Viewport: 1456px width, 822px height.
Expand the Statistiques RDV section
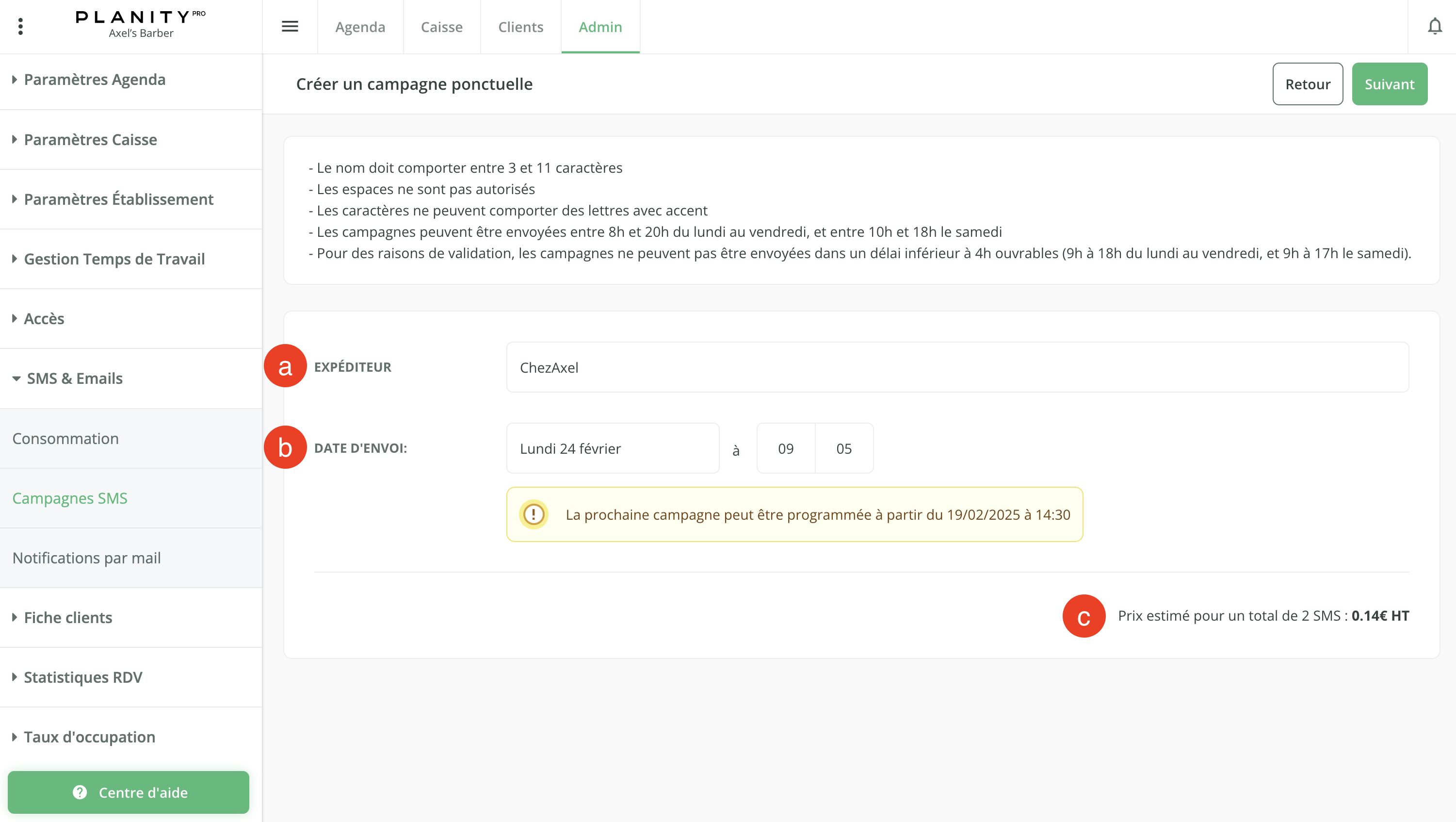pos(83,677)
